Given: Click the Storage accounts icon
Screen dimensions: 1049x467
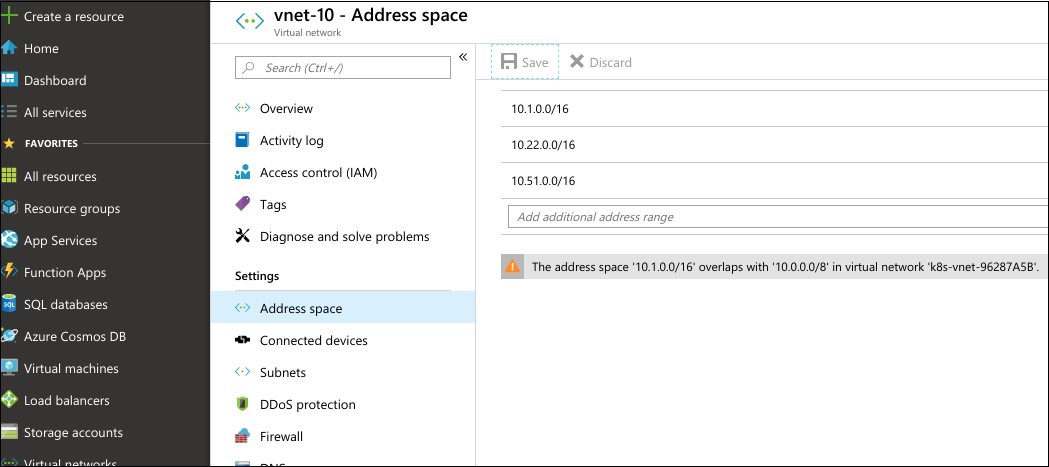Looking at the screenshot, I should [10, 432].
